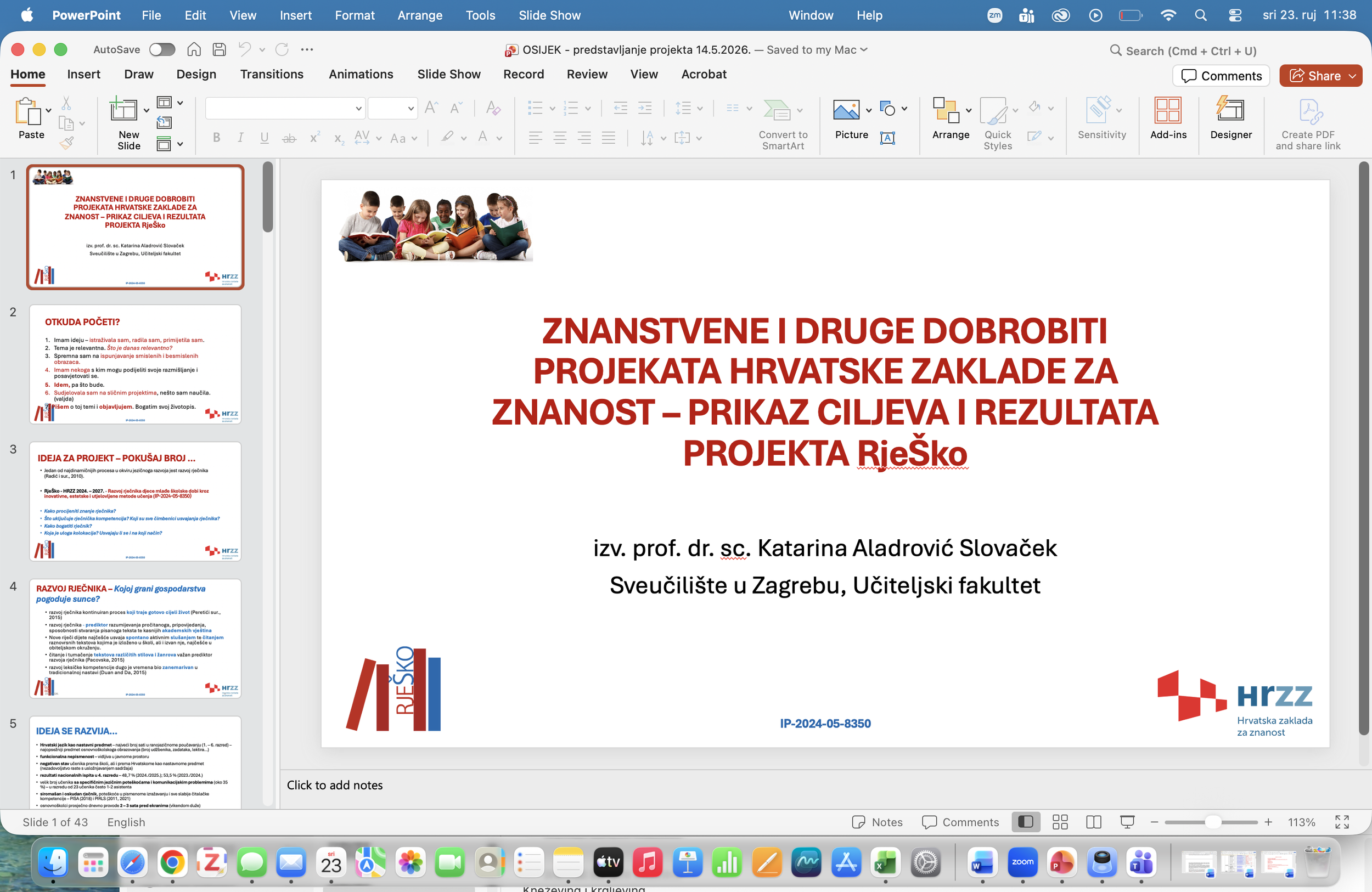1372x892 pixels.
Task: Open Microsoft Teams in the Dock
Action: (x=1142, y=862)
